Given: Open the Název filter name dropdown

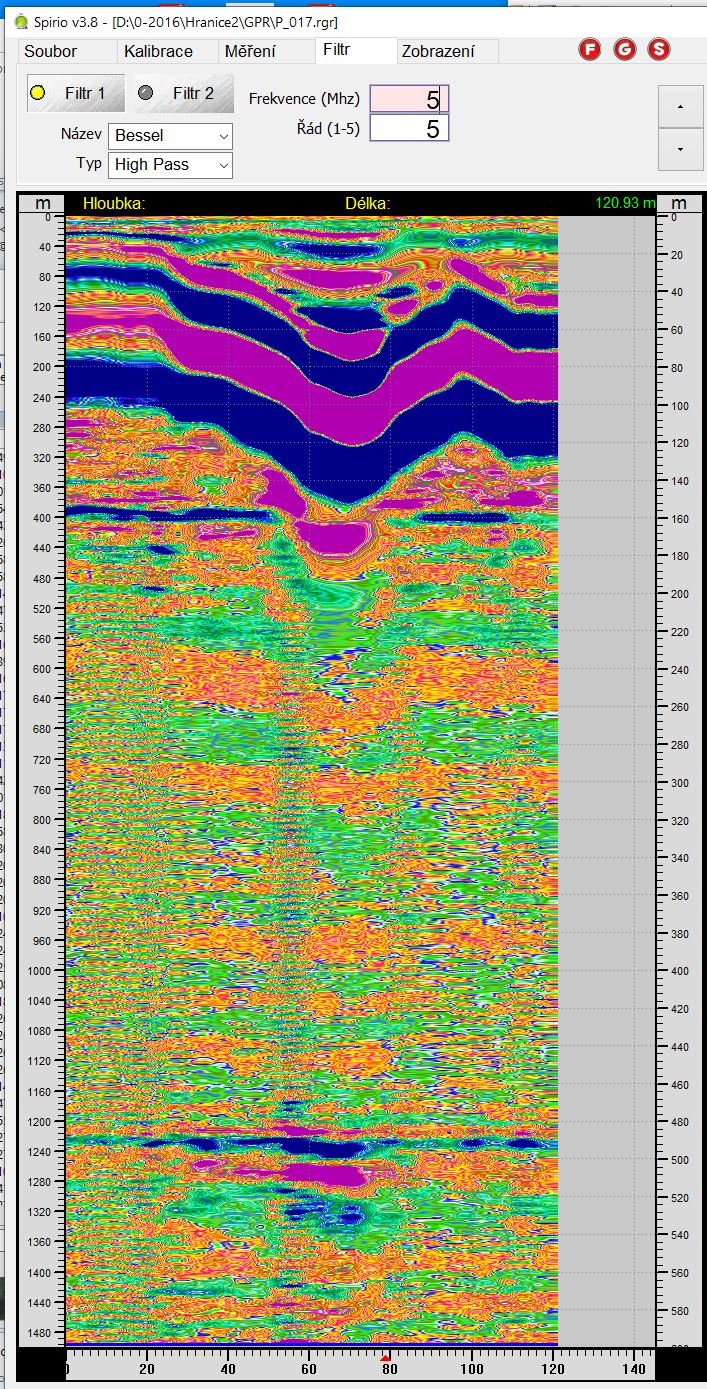Looking at the screenshot, I should click(170, 135).
